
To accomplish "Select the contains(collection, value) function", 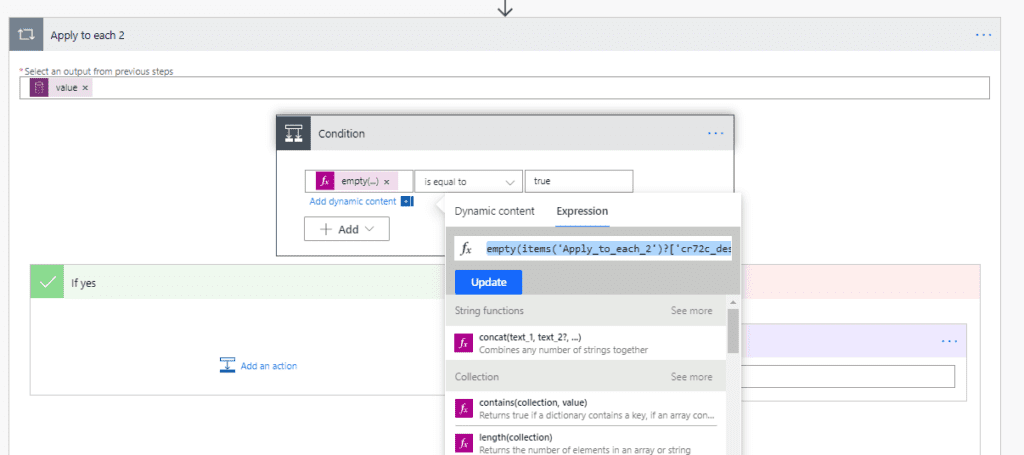I will [x=586, y=409].
